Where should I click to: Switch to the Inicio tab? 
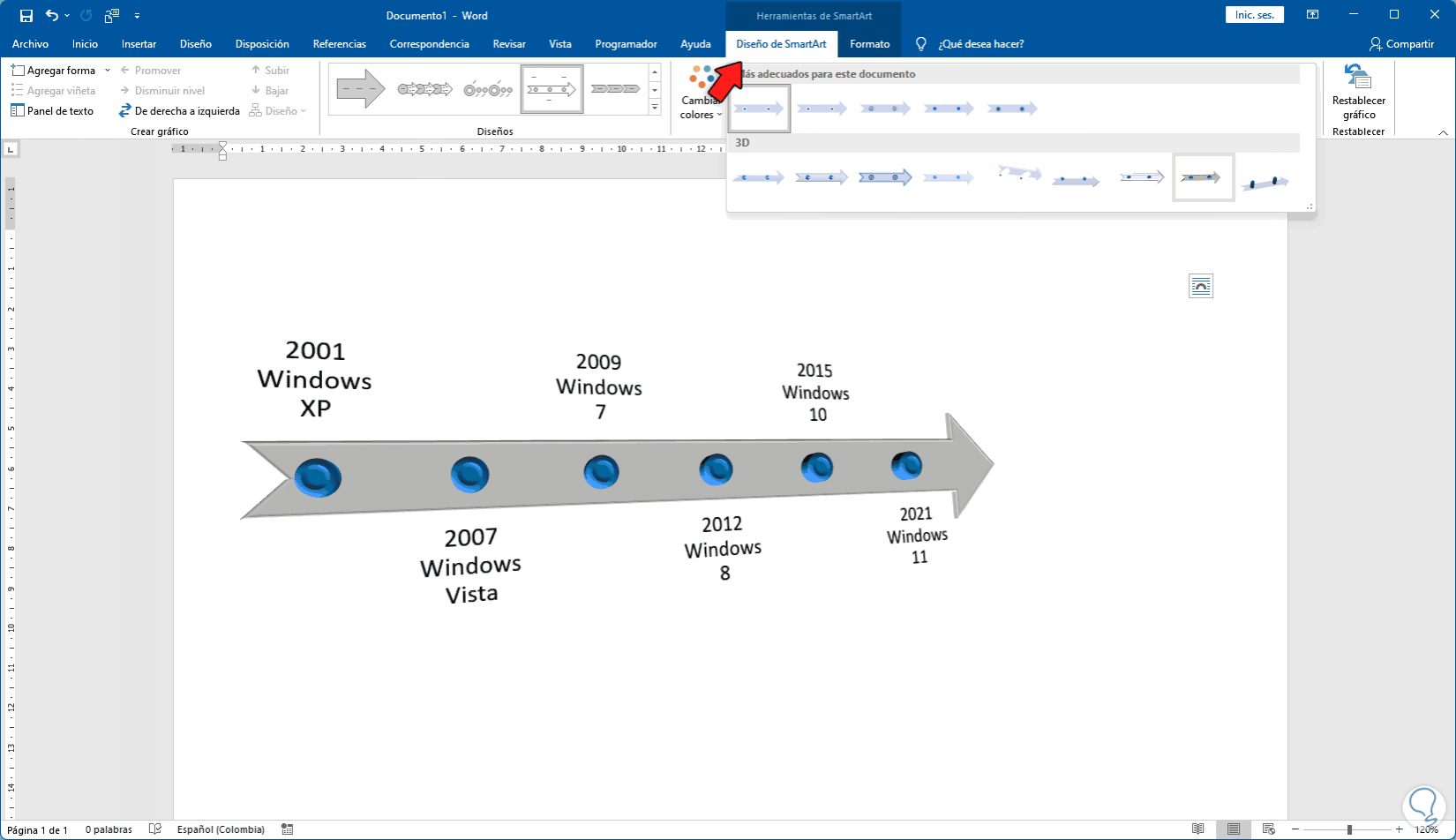[86, 44]
